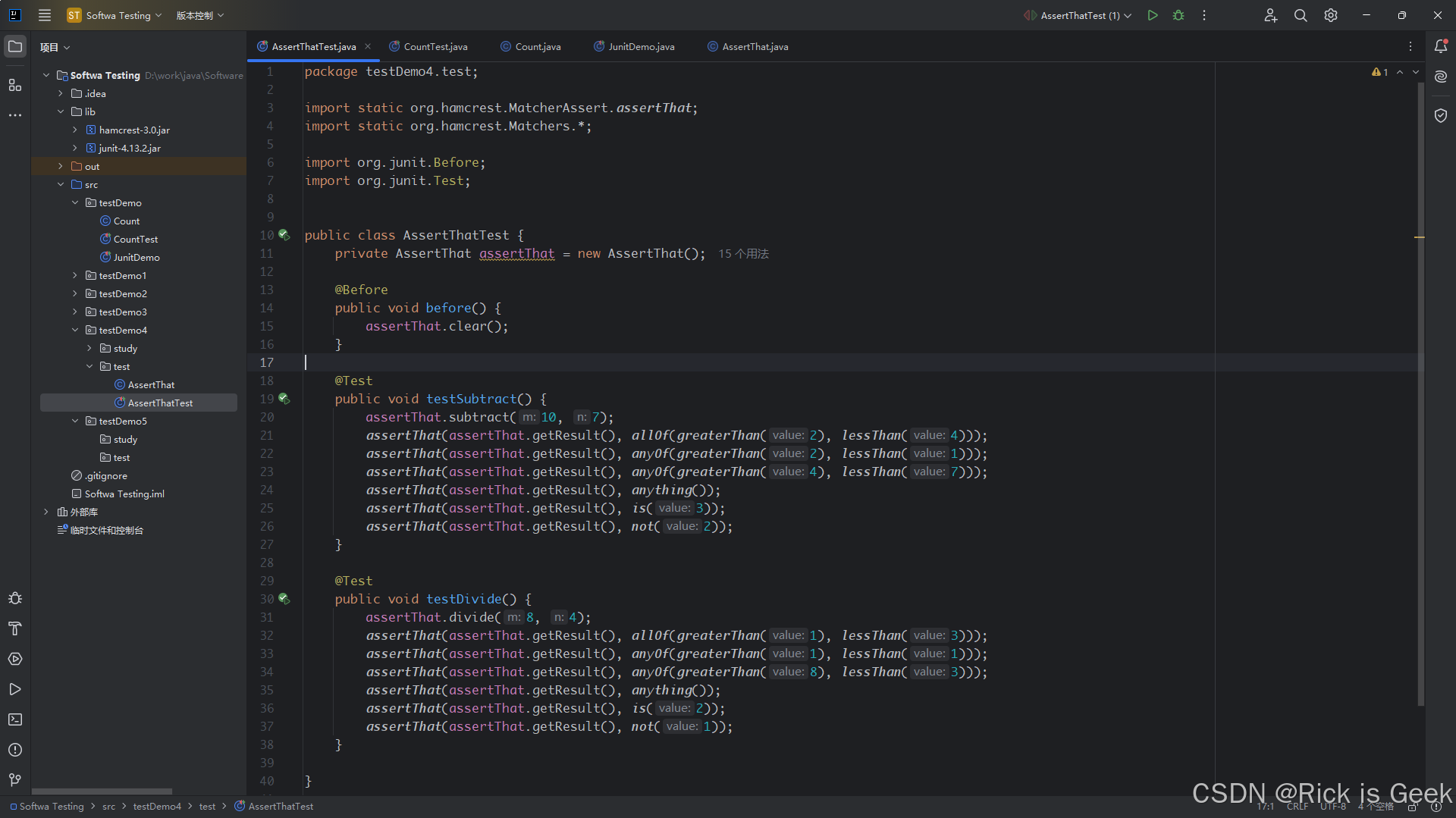This screenshot has width=1456, height=818.
Task: Switch to Count.java tab
Action: 531,46
